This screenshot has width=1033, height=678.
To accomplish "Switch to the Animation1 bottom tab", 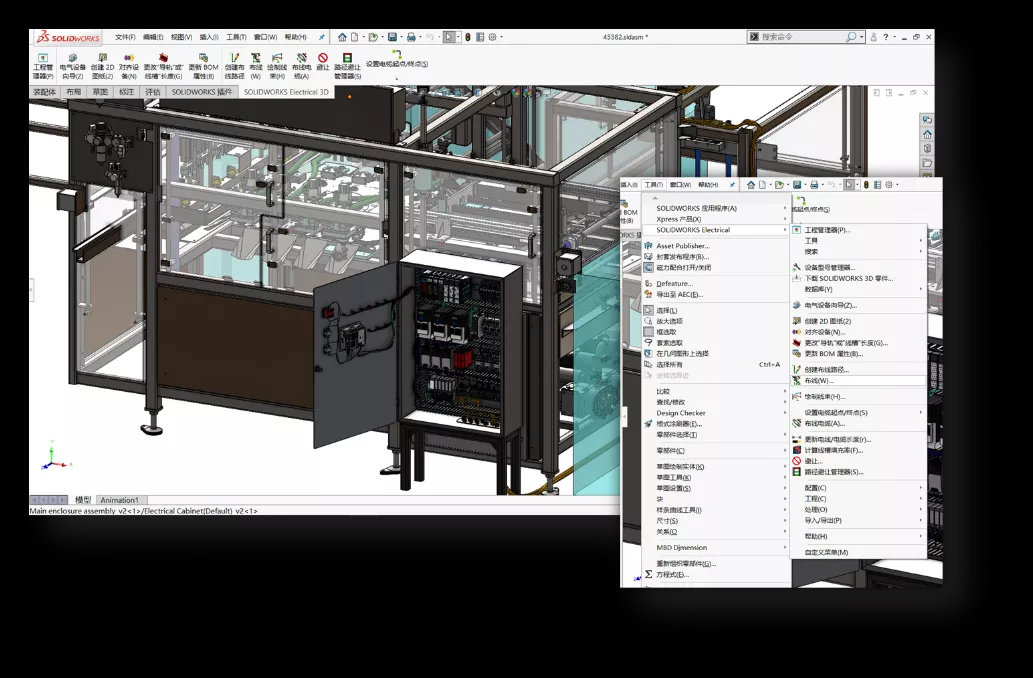I will (122, 500).
